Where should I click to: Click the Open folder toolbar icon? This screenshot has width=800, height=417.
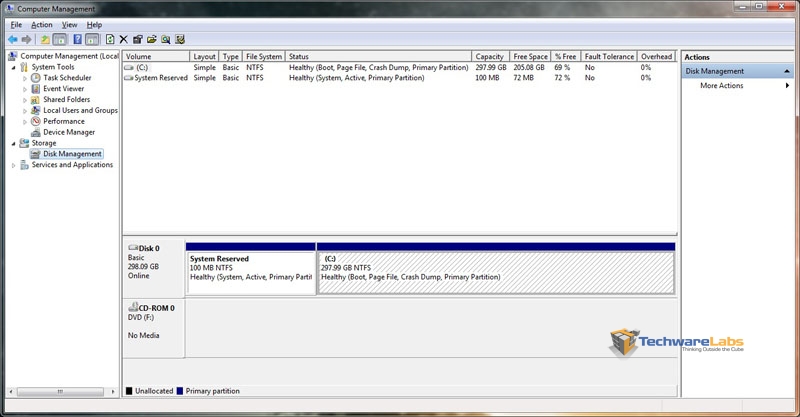pyautogui.click(x=151, y=39)
